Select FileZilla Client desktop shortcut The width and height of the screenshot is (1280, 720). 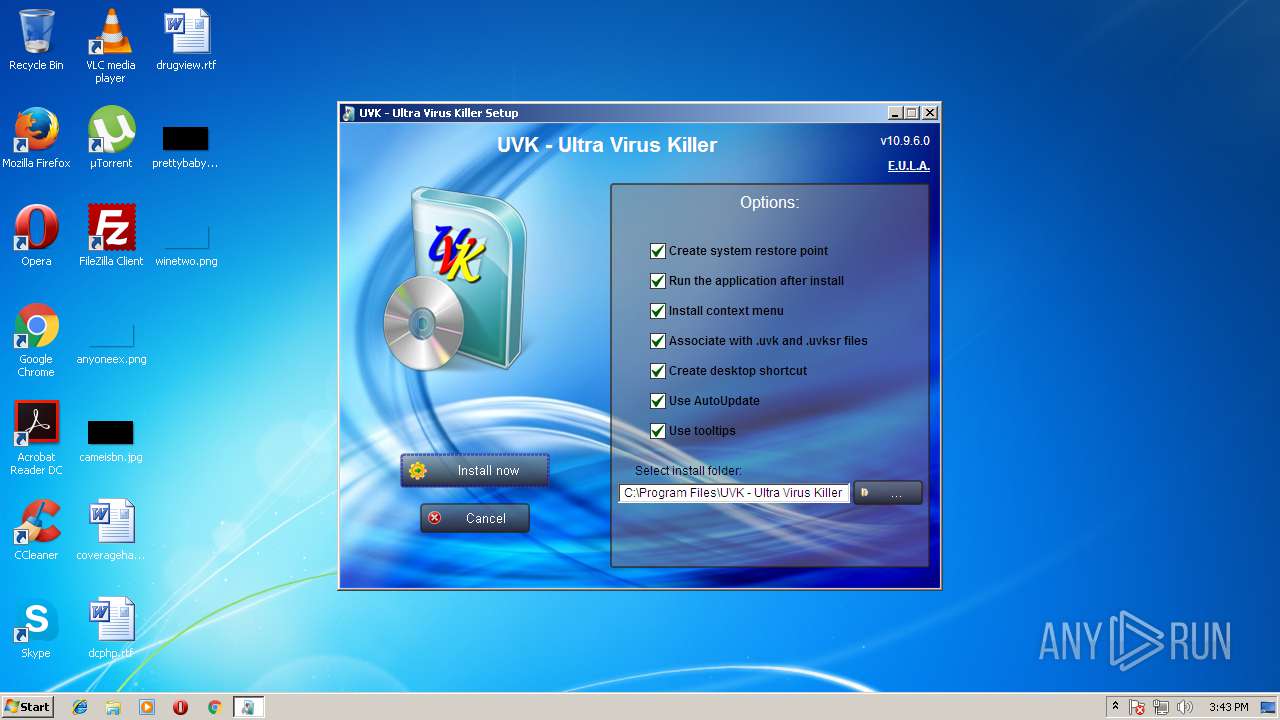(x=111, y=236)
